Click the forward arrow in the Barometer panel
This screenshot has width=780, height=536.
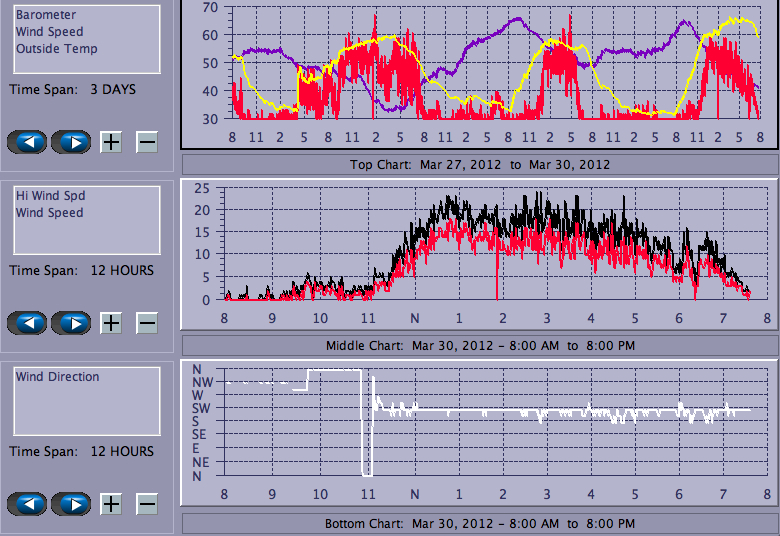tap(71, 142)
